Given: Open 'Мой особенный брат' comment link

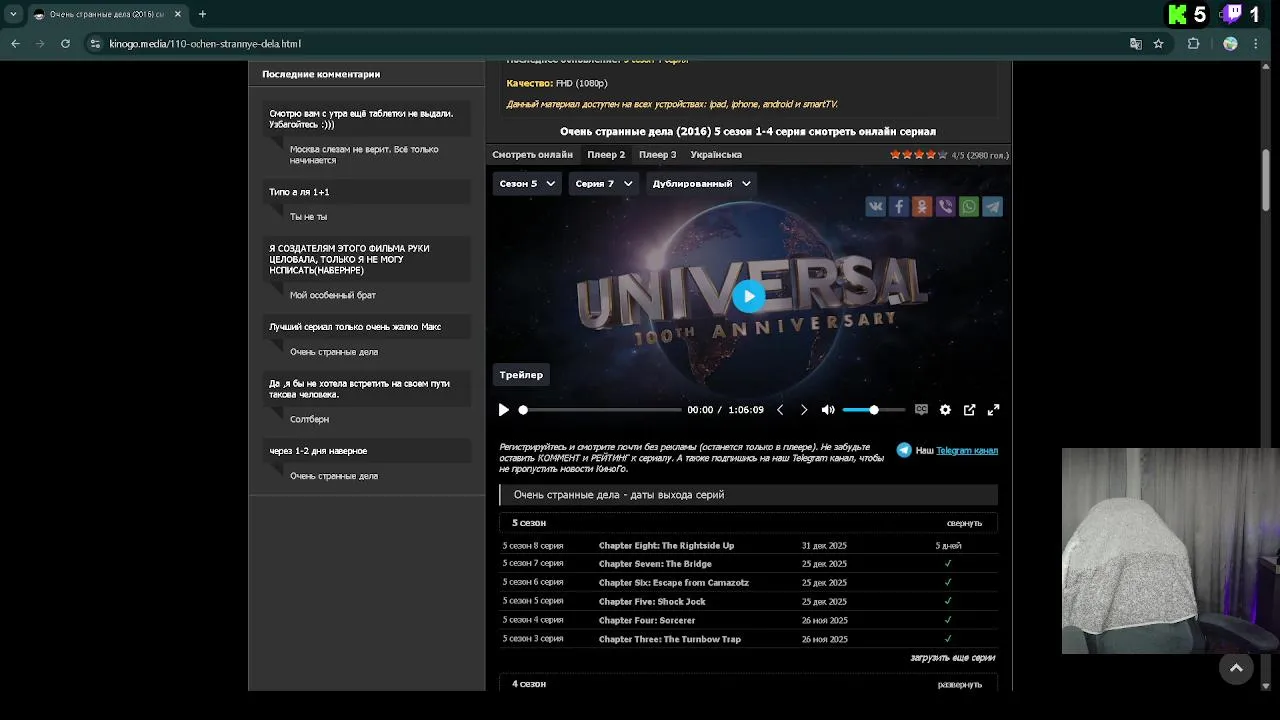Looking at the screenshot, I should tap(333, 296).
